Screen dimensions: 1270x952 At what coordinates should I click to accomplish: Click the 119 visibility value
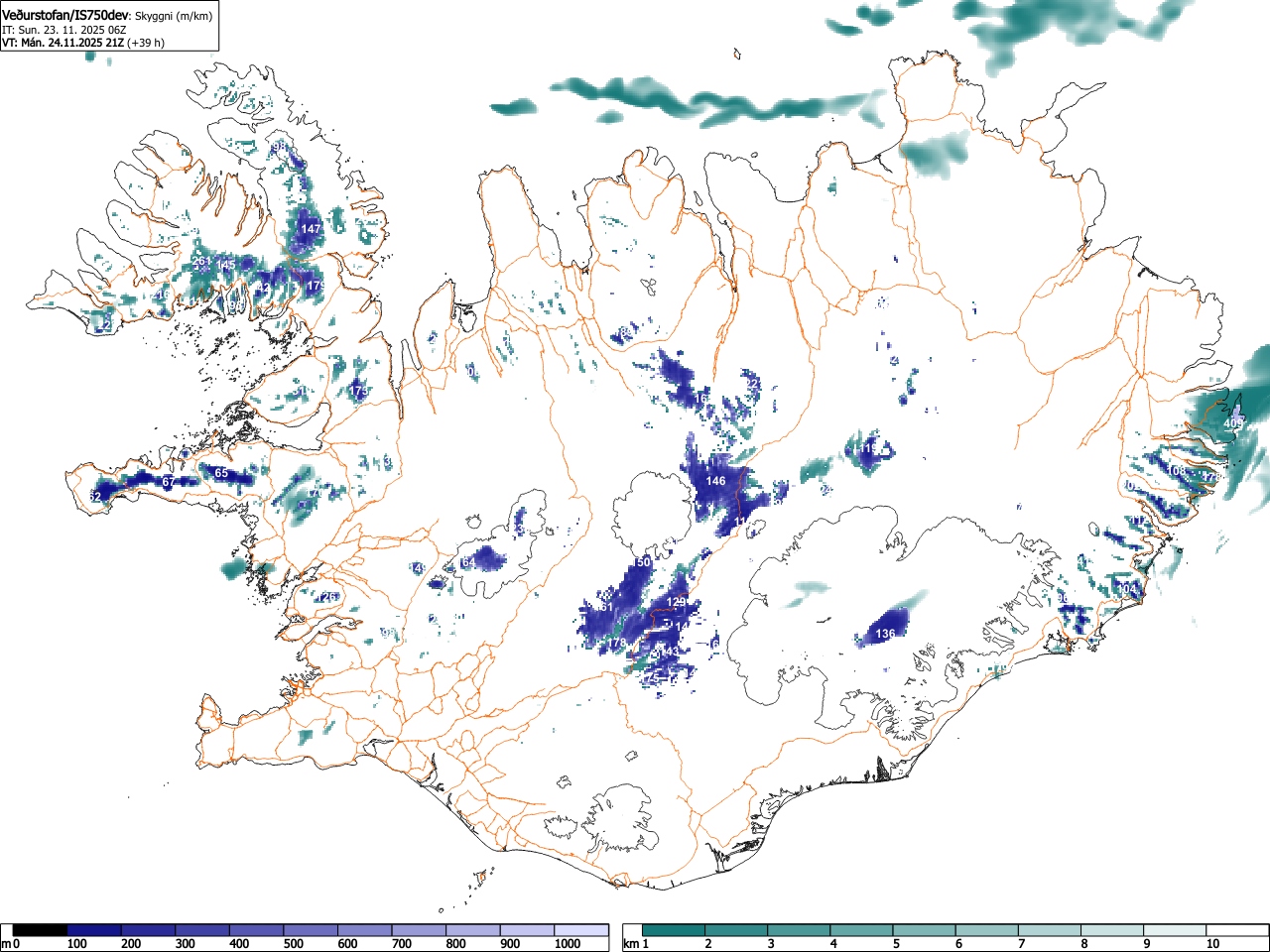click(x=868, y=449)
